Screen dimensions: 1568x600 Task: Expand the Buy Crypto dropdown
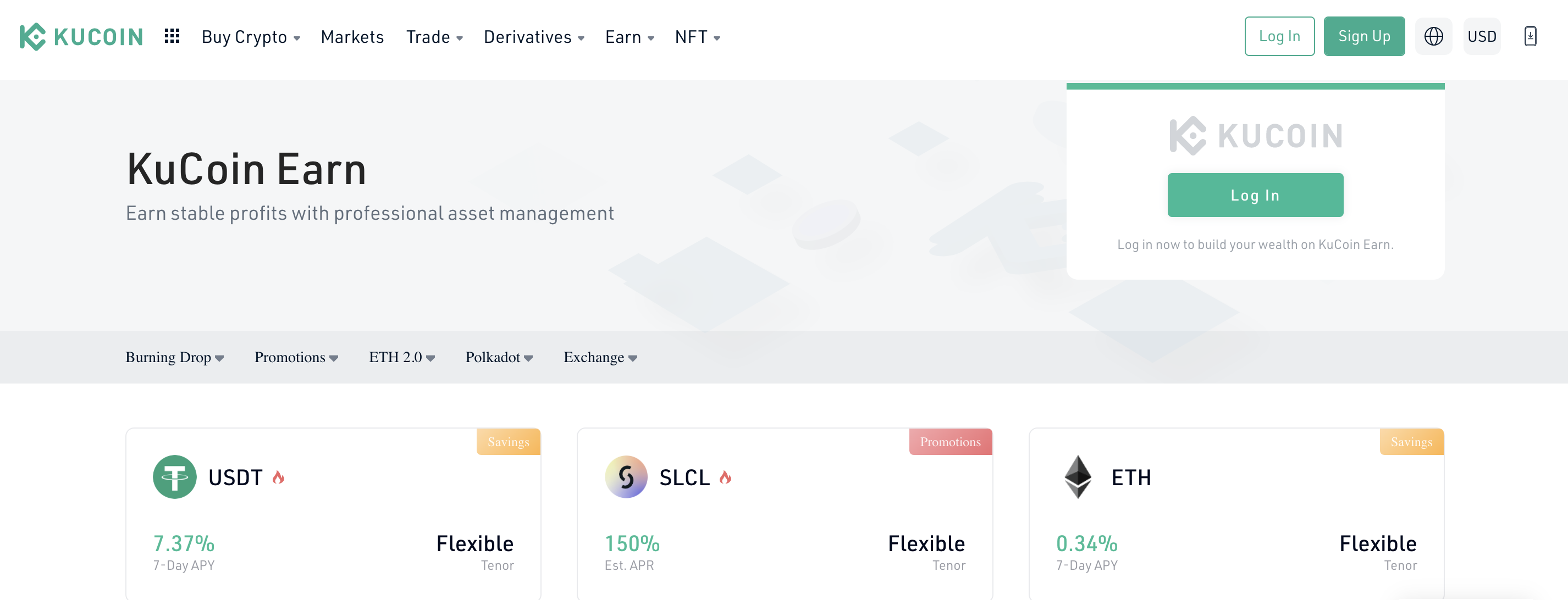pyautogui.click(x=251, y=37)
